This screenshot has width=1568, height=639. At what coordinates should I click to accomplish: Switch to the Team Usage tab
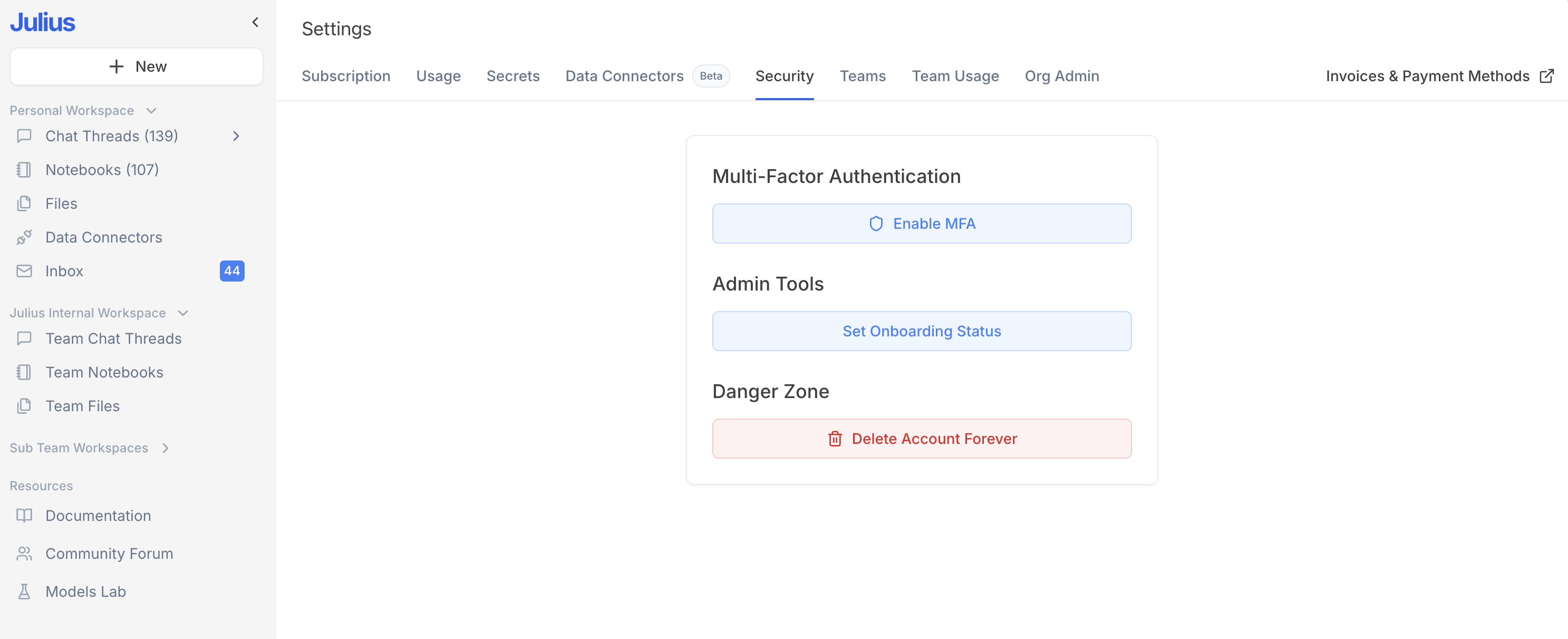pyautogui.click(x=955, y=76)
